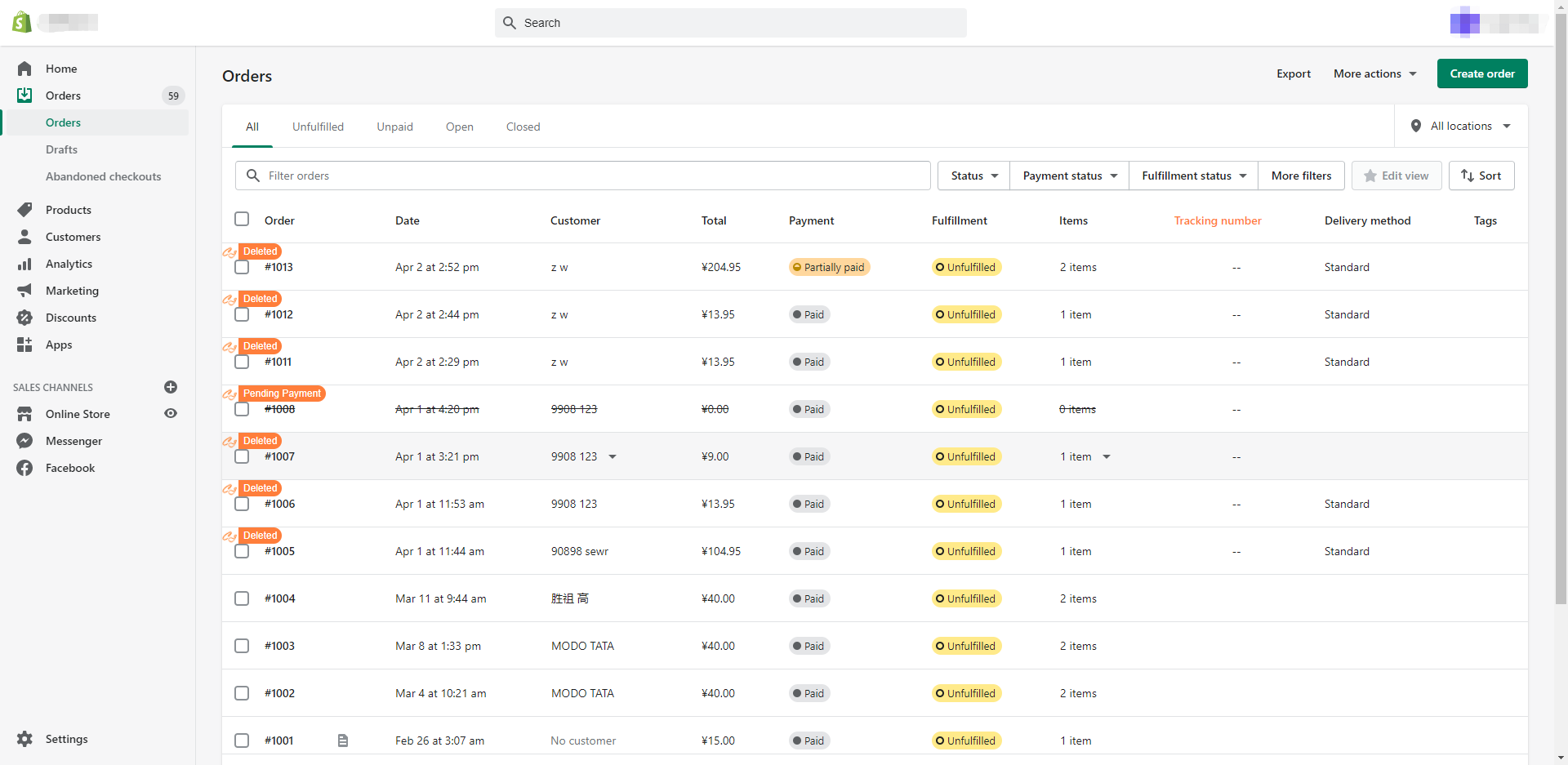1568x765 pixels.
Task: Open Discounts badge icon
Action: [24, 318]
